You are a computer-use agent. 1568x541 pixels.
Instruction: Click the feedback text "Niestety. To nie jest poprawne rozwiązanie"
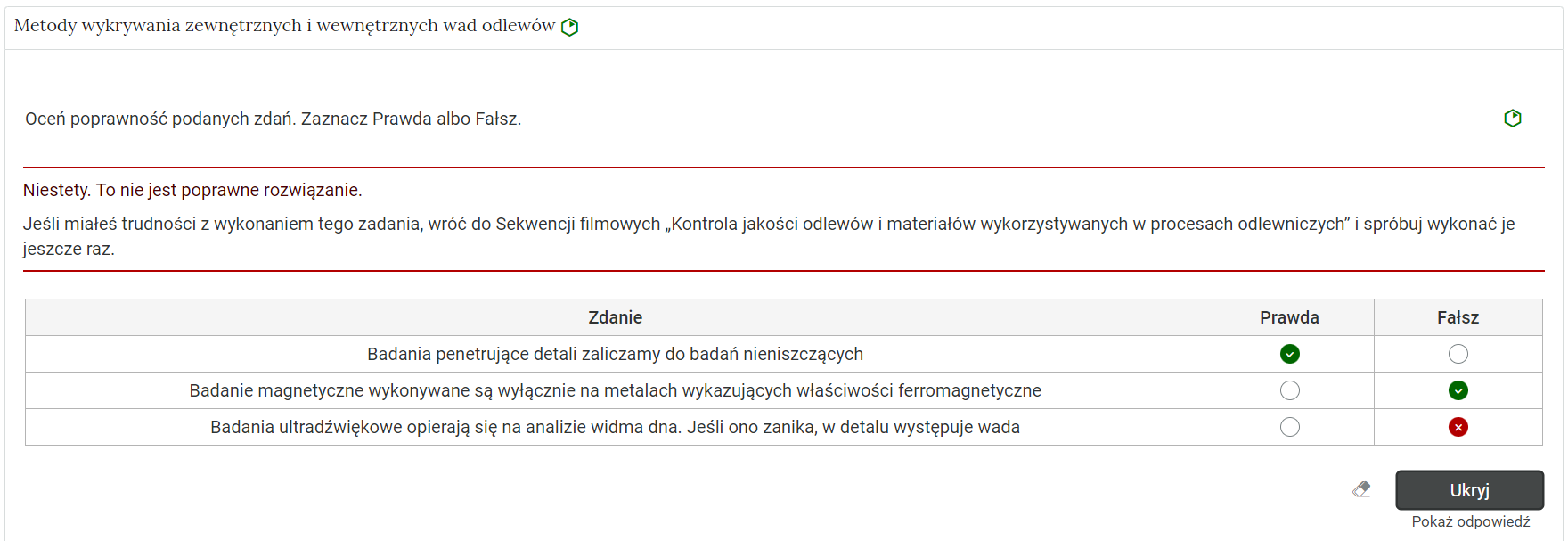(192, 190)
